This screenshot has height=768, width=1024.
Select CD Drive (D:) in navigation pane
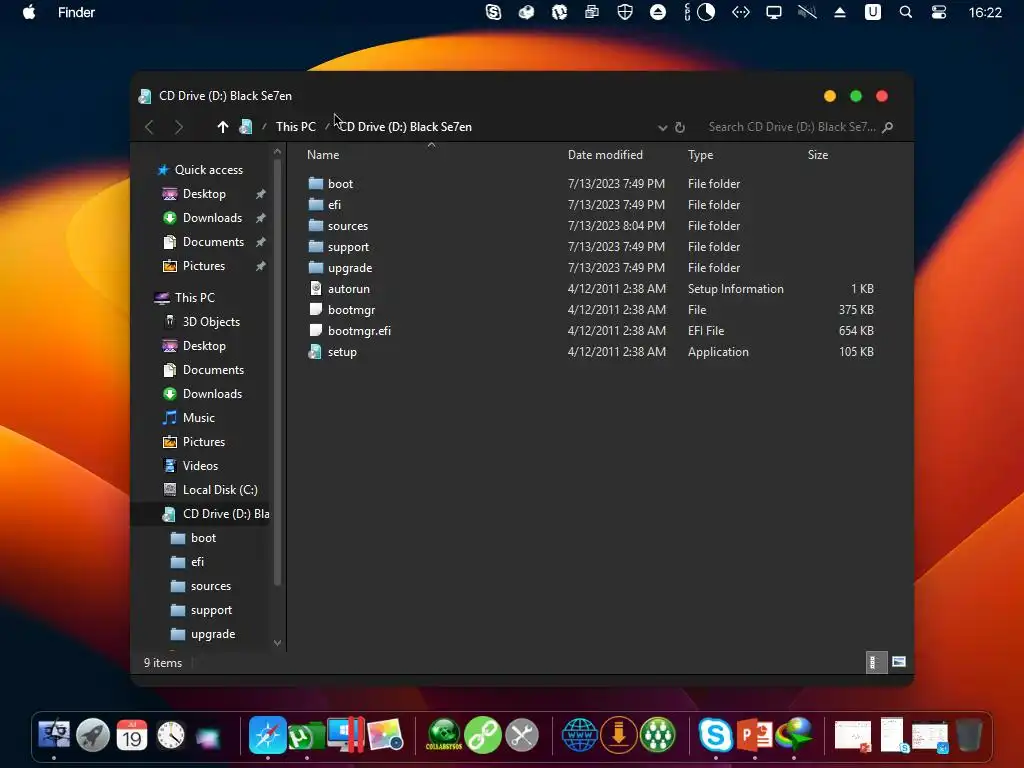pyautogui.click(x=226, y=514)
